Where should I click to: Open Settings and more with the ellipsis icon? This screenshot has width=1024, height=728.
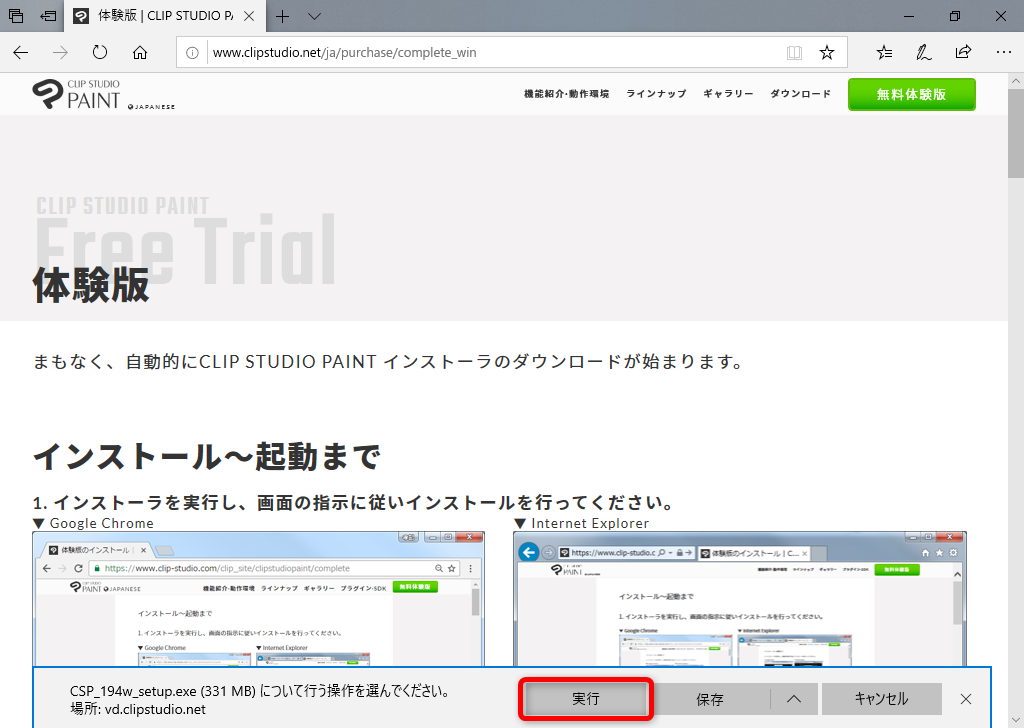[1004, 52]
